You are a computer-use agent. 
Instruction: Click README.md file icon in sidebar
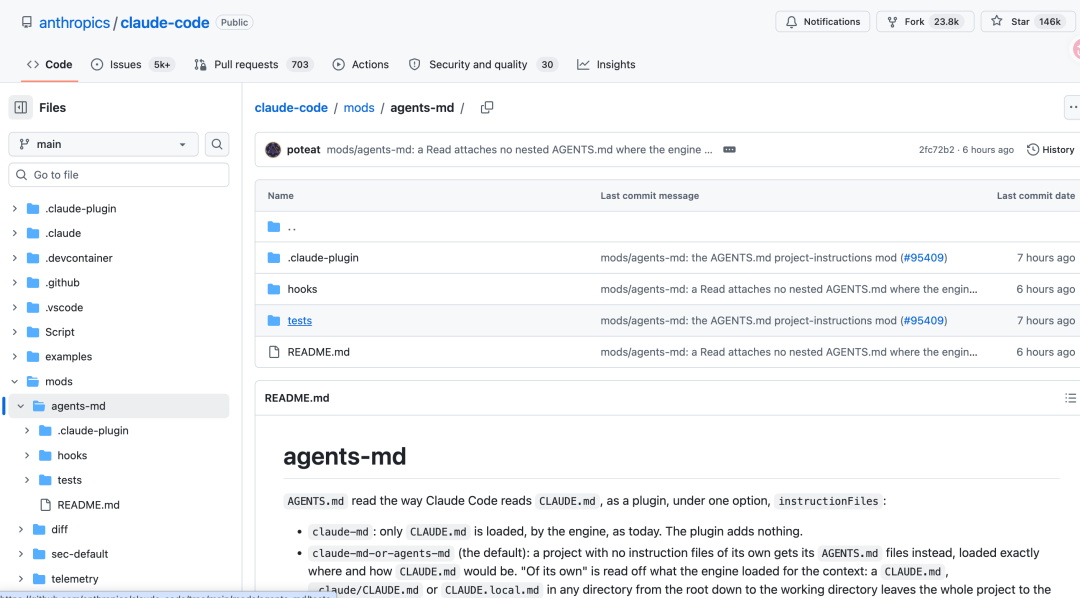point(45,505)
